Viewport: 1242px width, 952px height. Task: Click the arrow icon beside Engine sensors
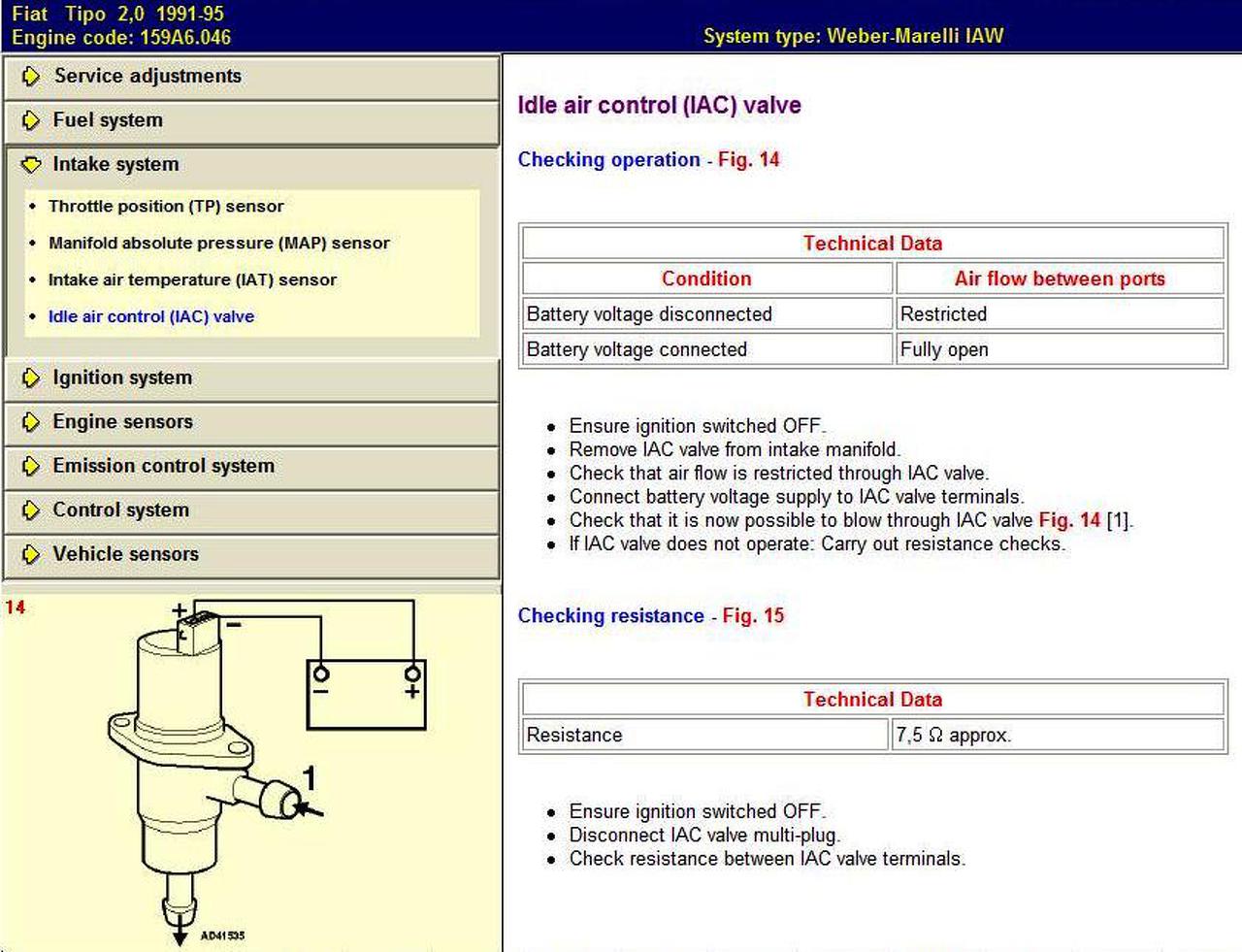click(31, 422)
